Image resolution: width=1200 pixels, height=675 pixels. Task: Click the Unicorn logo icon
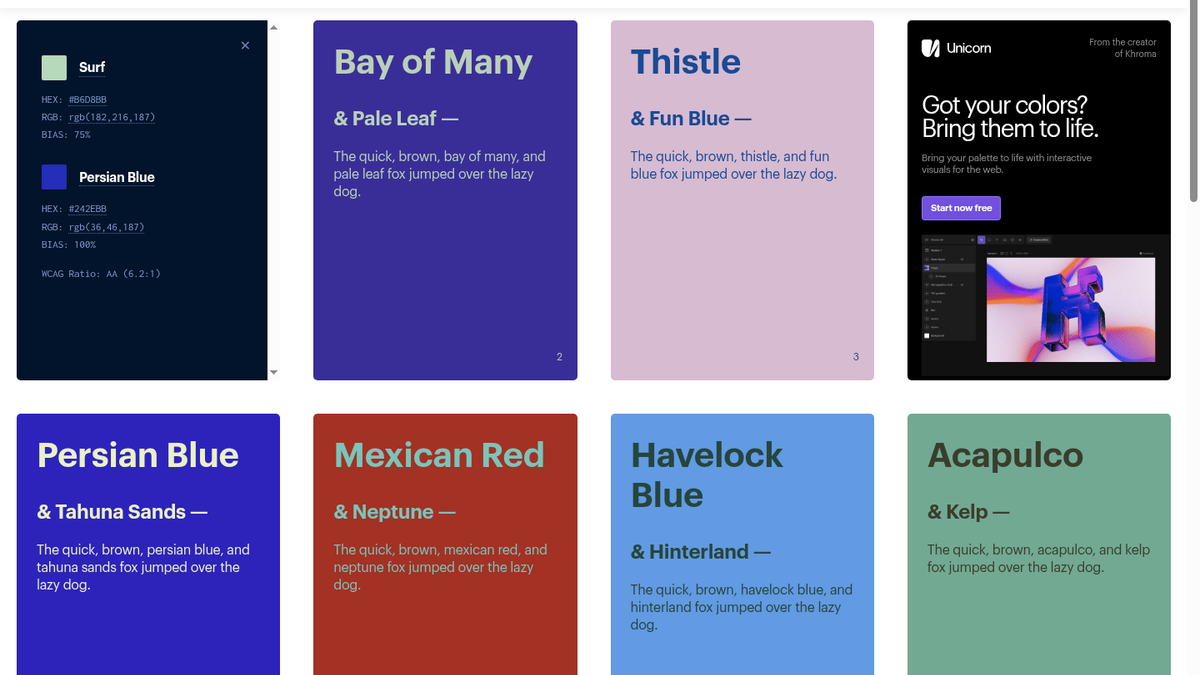click(930, 48)
